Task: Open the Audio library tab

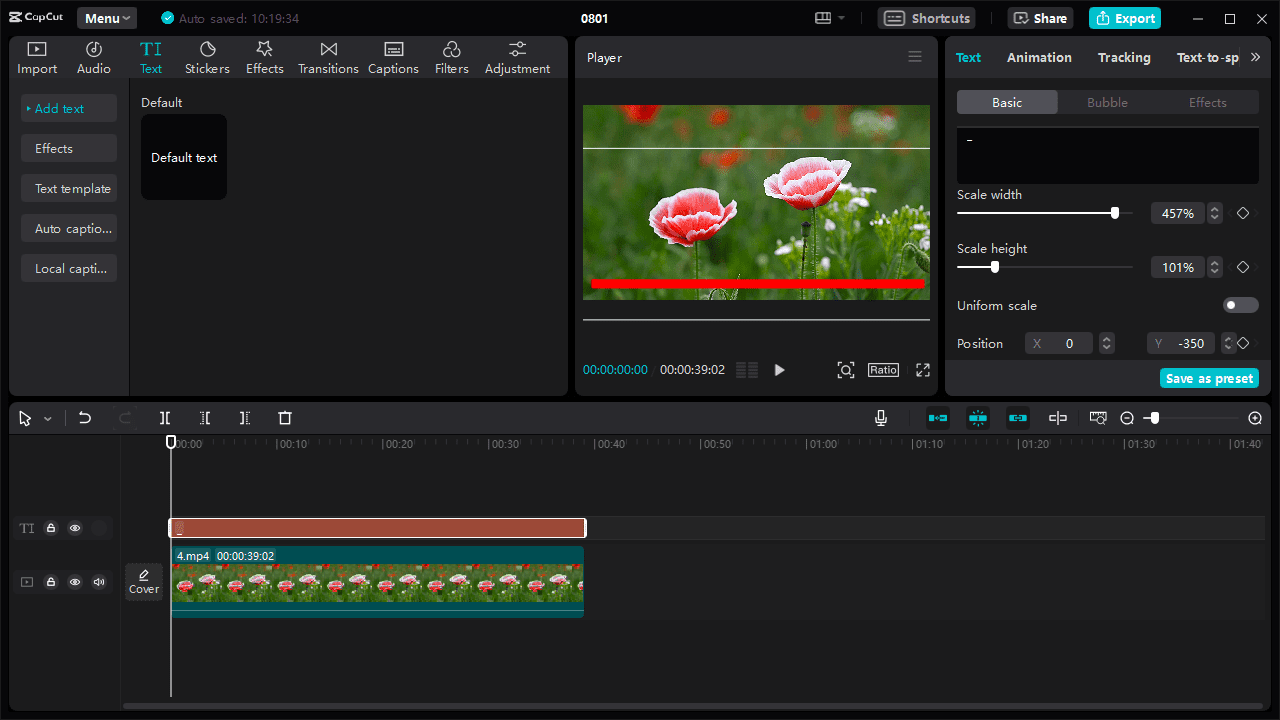Action: pyautogui.click(x=94, y=58)
